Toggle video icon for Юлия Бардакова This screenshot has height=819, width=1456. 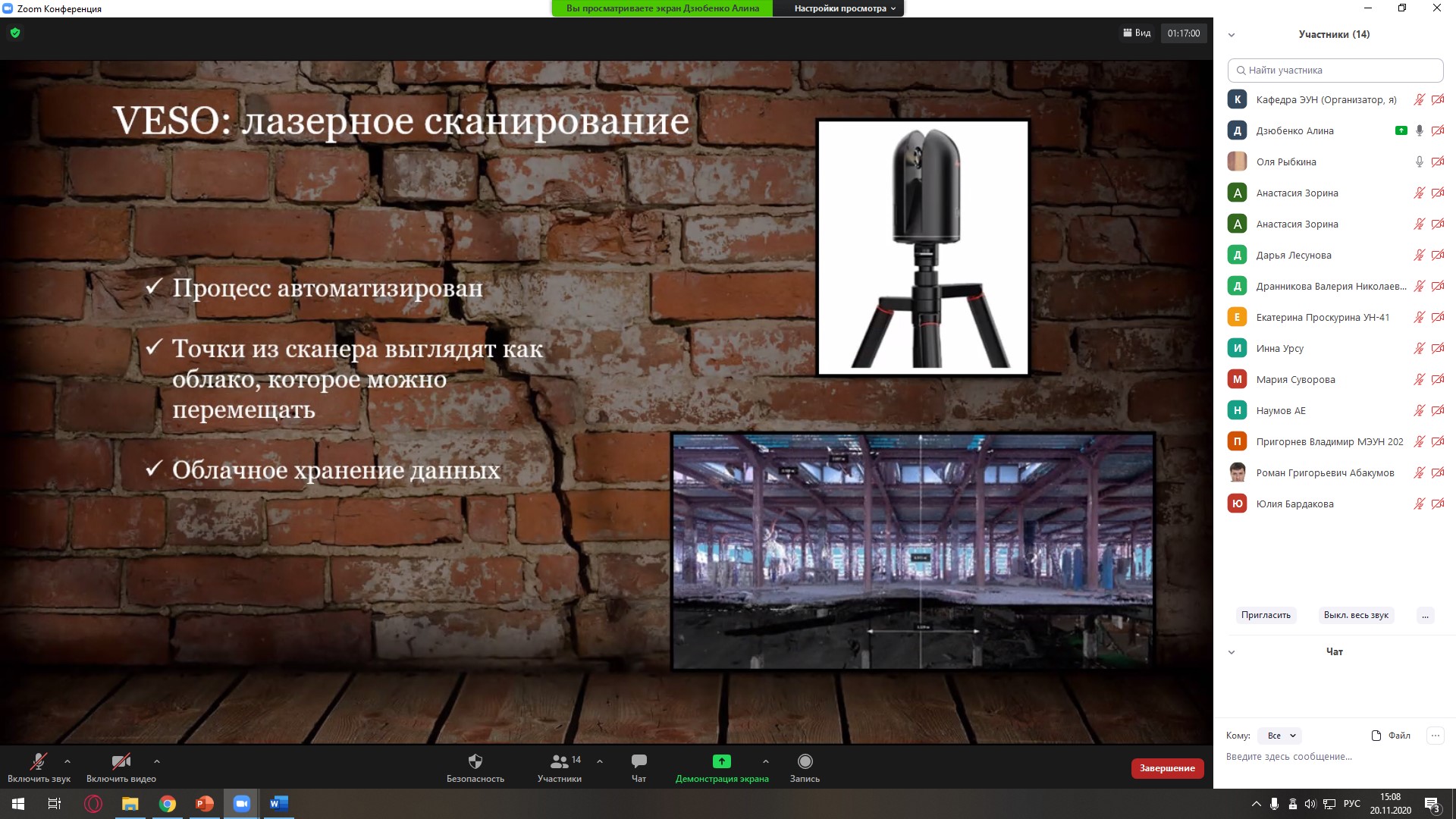[1438, 504]
